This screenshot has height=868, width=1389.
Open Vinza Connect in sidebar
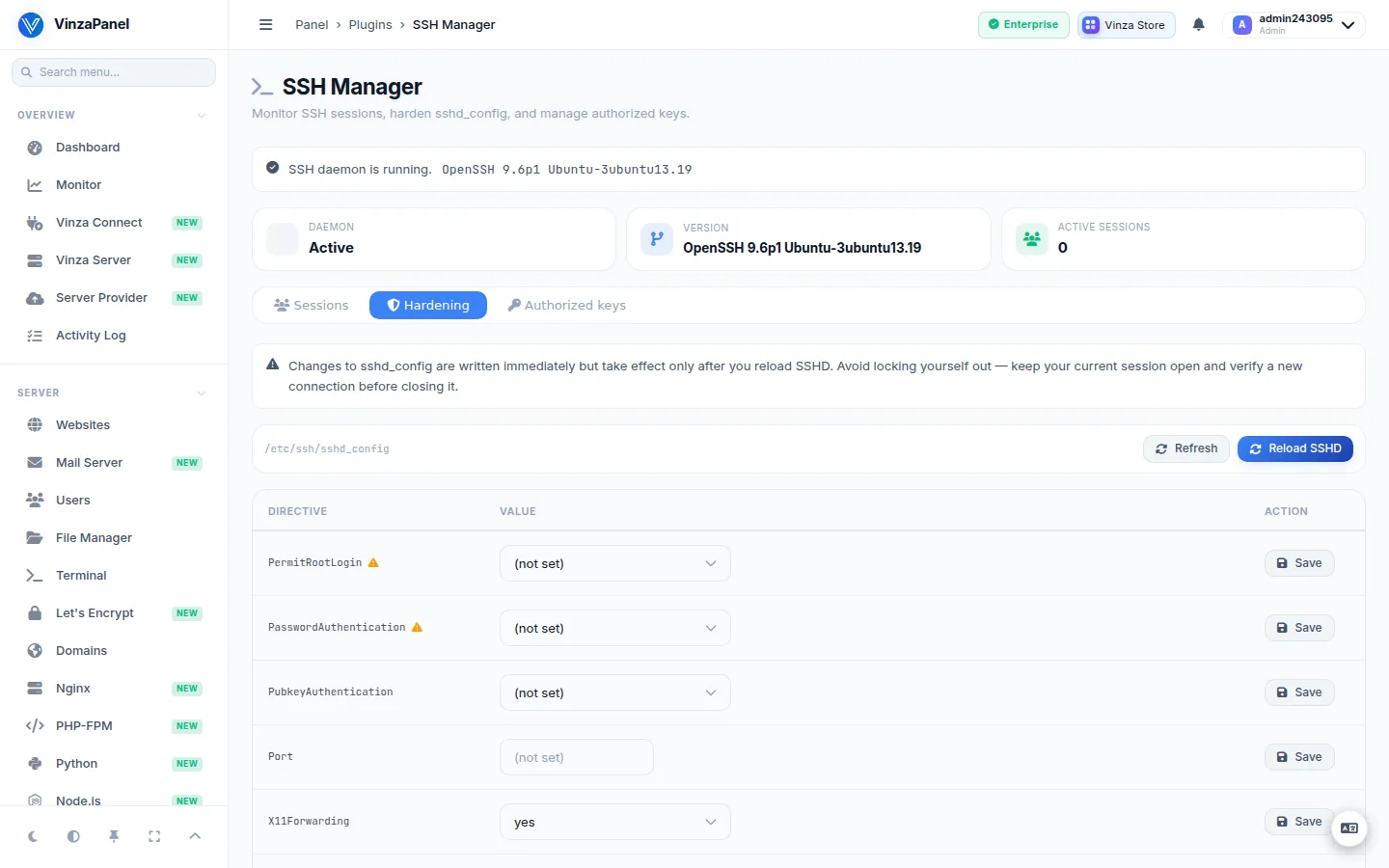click(114, 223)
